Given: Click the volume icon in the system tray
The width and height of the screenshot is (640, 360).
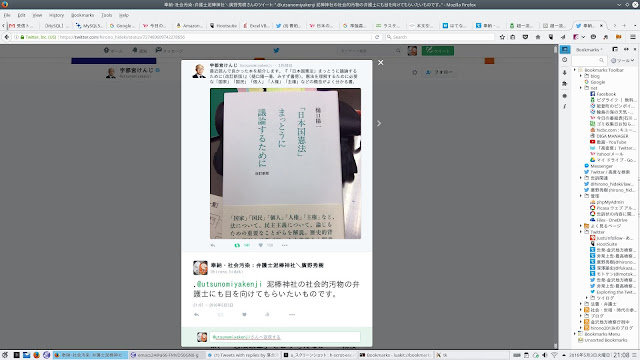Looking at the screenshot, I should (x=544, y=355).
